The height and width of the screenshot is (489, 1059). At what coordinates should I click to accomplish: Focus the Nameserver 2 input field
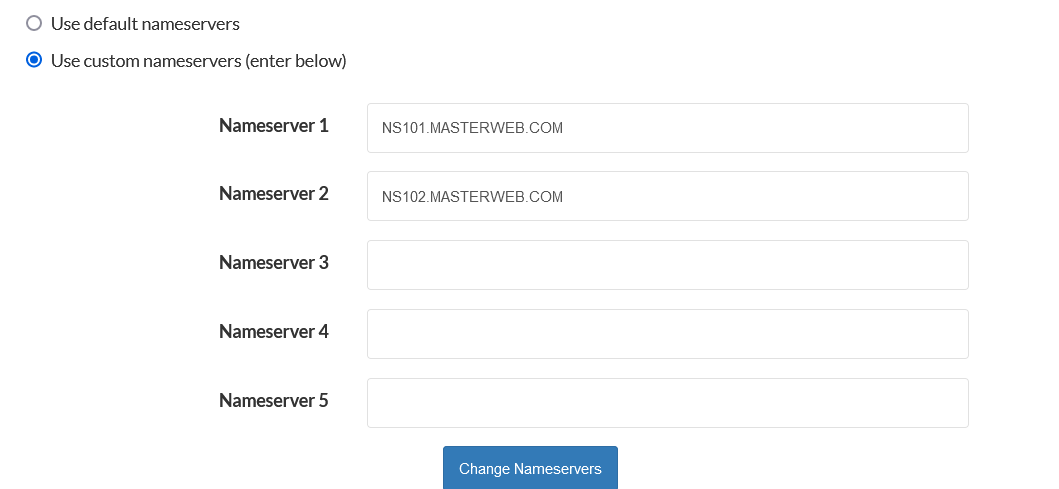[x=667, y=196]
